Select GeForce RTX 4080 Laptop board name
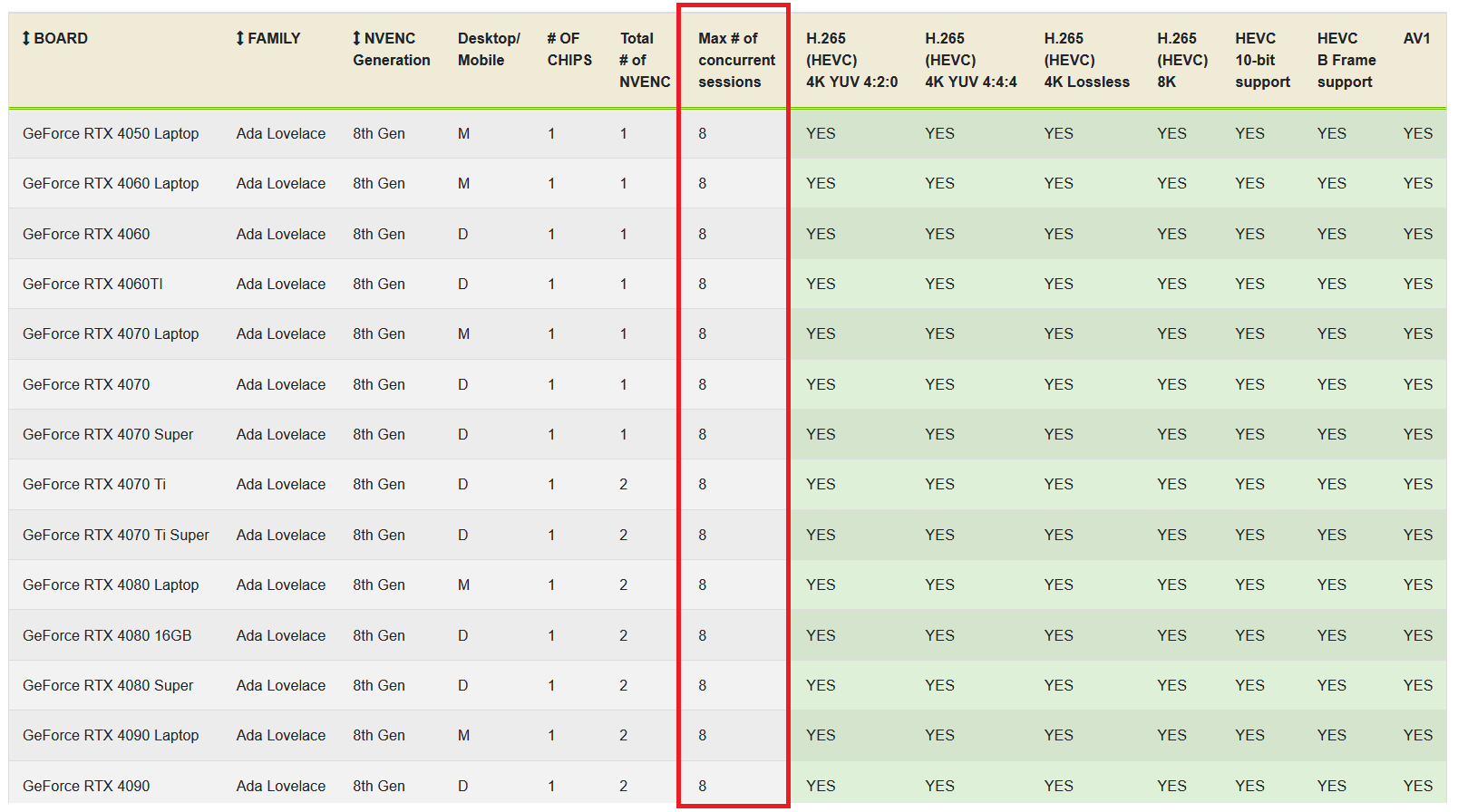Screen dimensions: 1458x812 click(111, 585)
